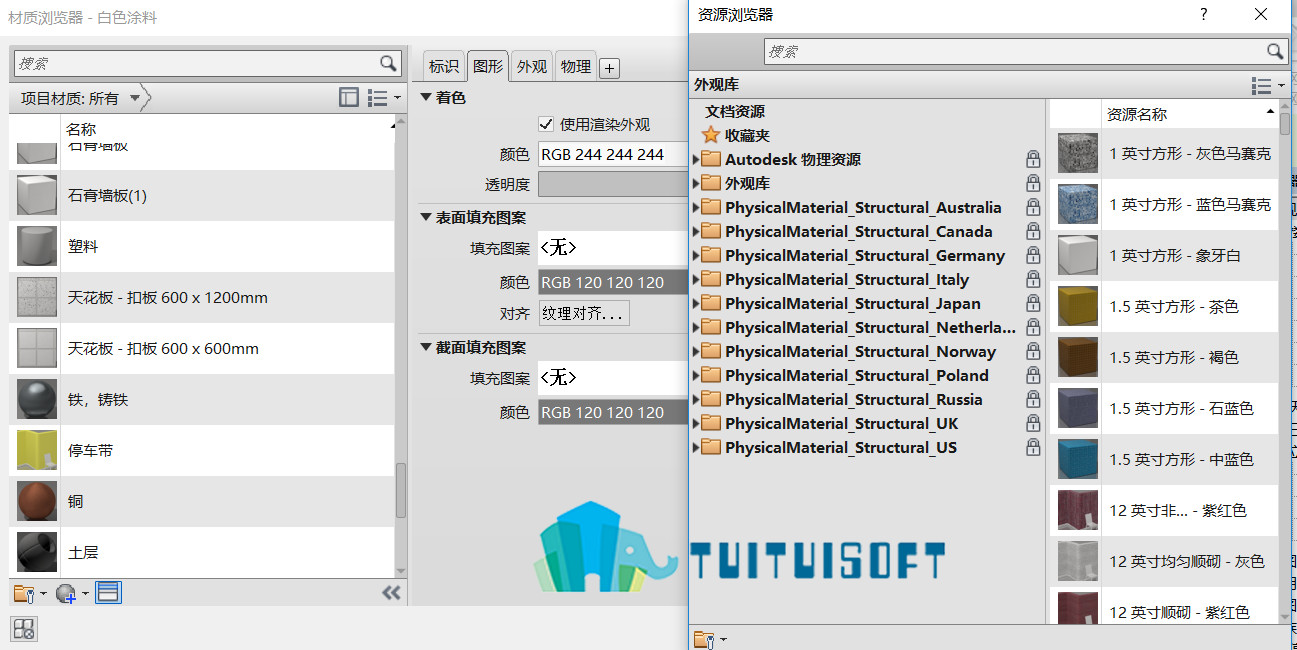Click the surface 填充图案 <无> field
The image size is (1297, 650).
click(613, 247)
